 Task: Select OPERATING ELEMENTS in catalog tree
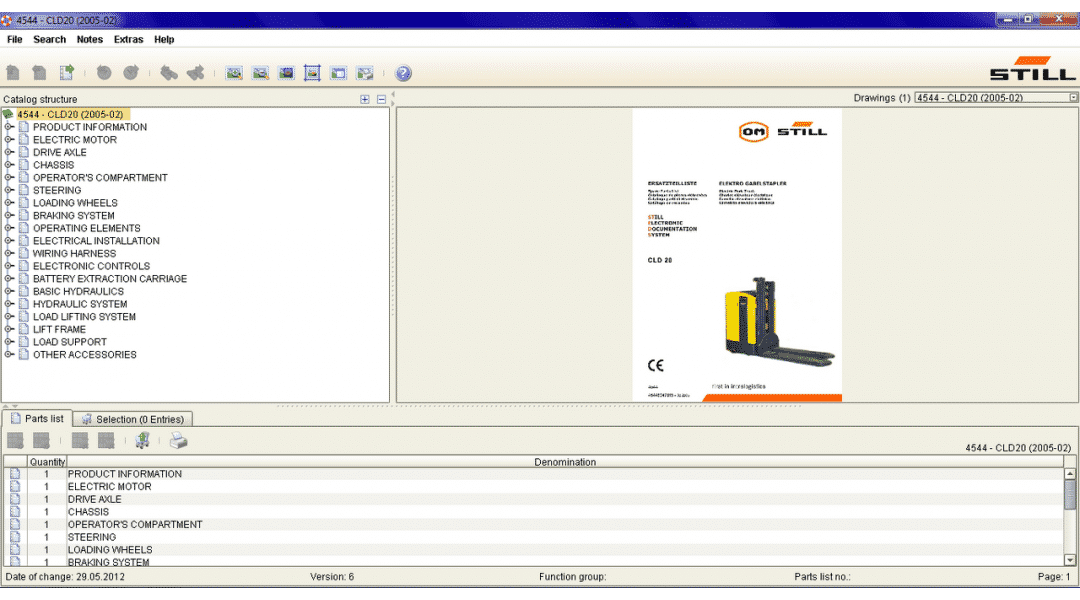[x=87, y=228]
